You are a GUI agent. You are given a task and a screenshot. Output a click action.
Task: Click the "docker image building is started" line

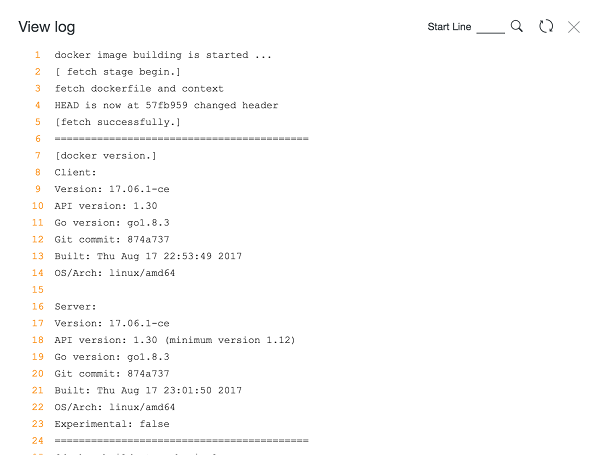162,55
